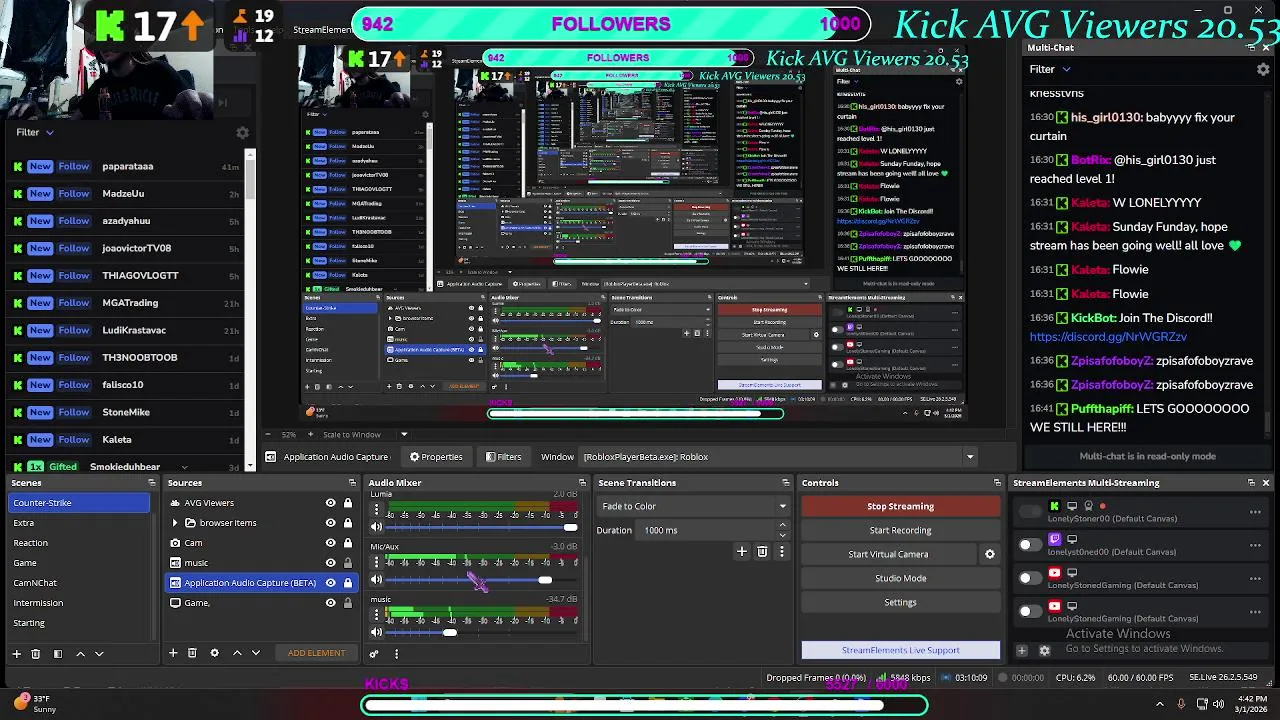Move selected source down
1280x720 pixels.
(256, 653)
